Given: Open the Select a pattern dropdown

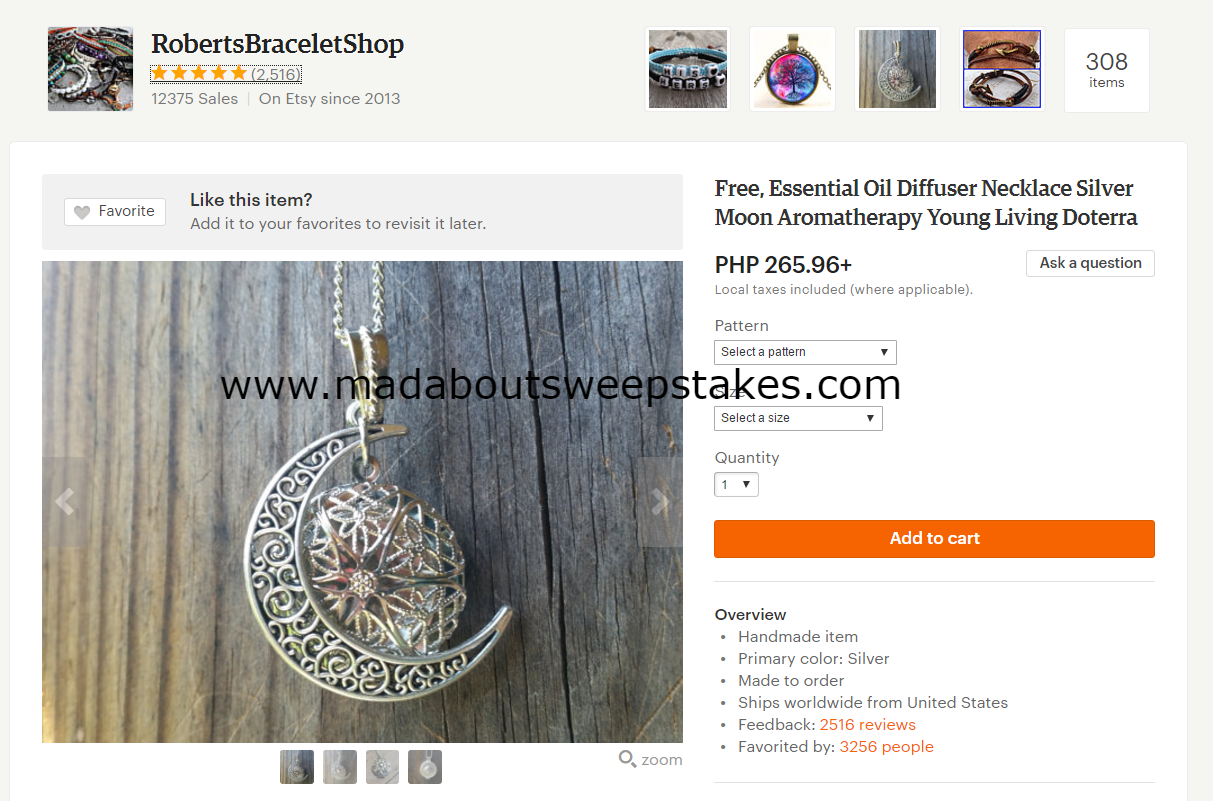Looking at the screenshot, I should tap(805, 352).
